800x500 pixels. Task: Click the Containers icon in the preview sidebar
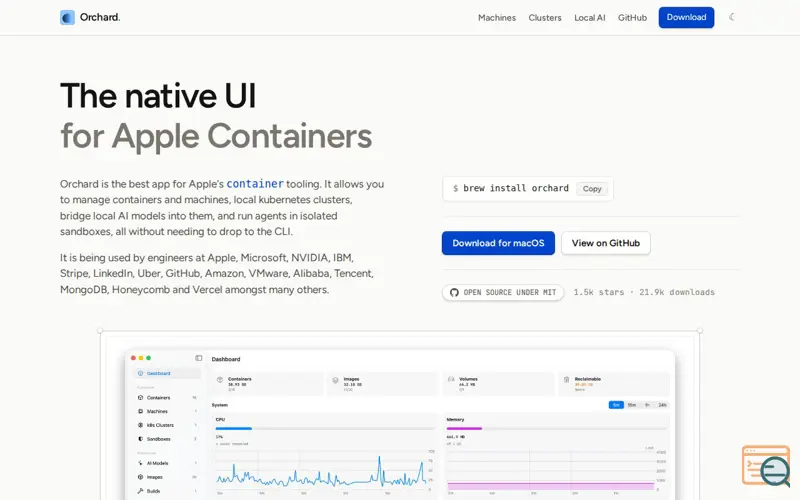[140, 397]
